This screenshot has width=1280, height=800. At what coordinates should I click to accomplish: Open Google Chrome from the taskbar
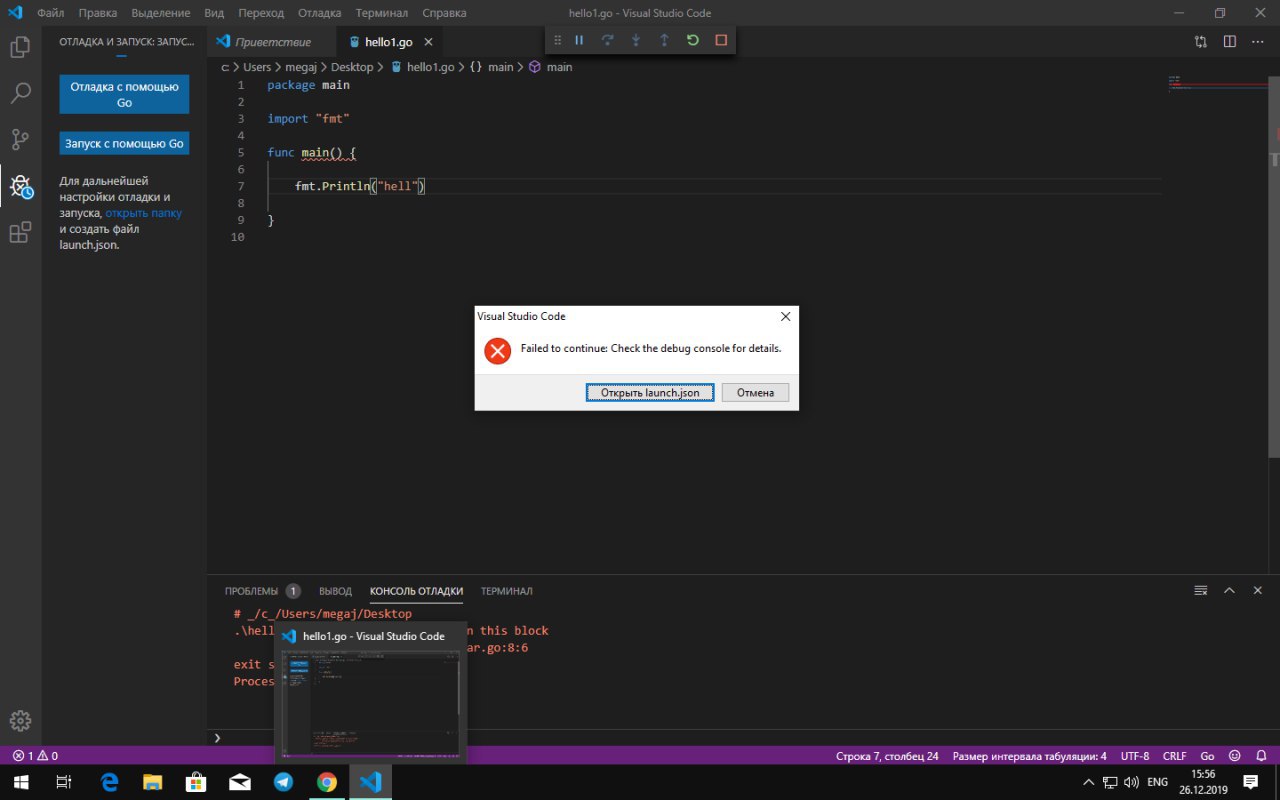click(x=327, y=782)
